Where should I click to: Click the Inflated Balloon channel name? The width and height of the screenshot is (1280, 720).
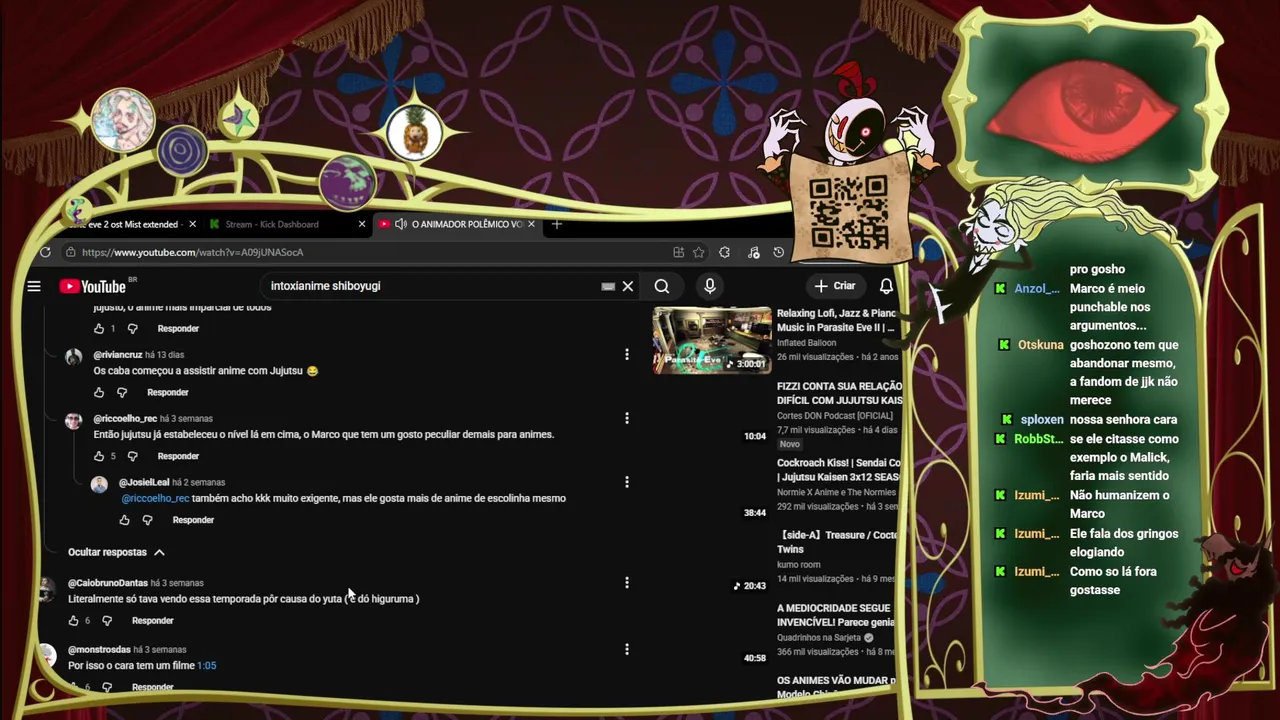pyautogui.click(x=806, y=343)
